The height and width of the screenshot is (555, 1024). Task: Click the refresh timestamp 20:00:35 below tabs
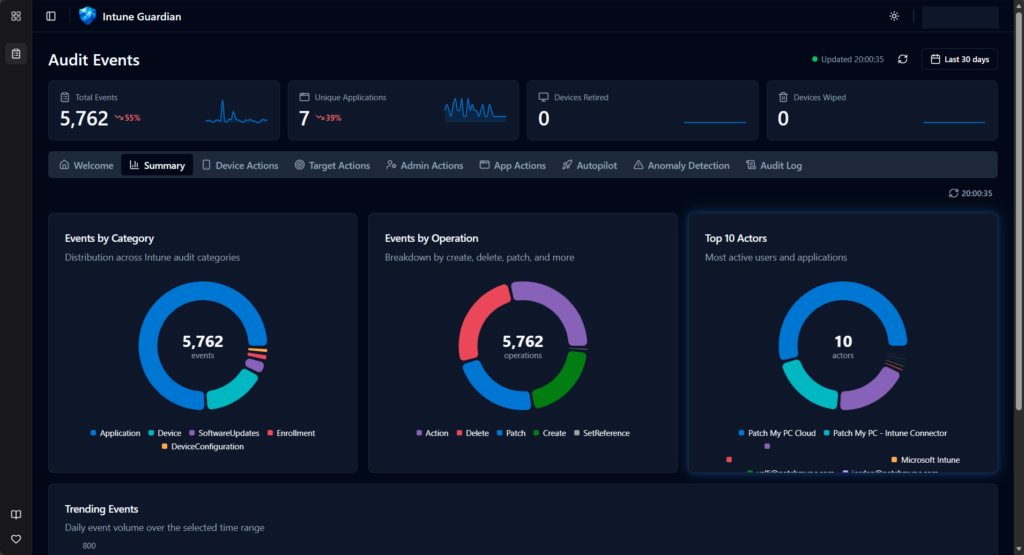point(970,193)
